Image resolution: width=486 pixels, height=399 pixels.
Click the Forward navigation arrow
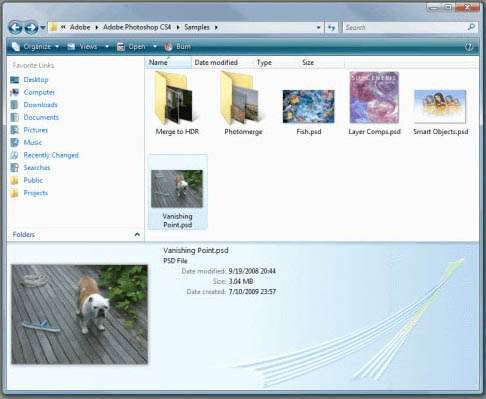tap(31, 27)
